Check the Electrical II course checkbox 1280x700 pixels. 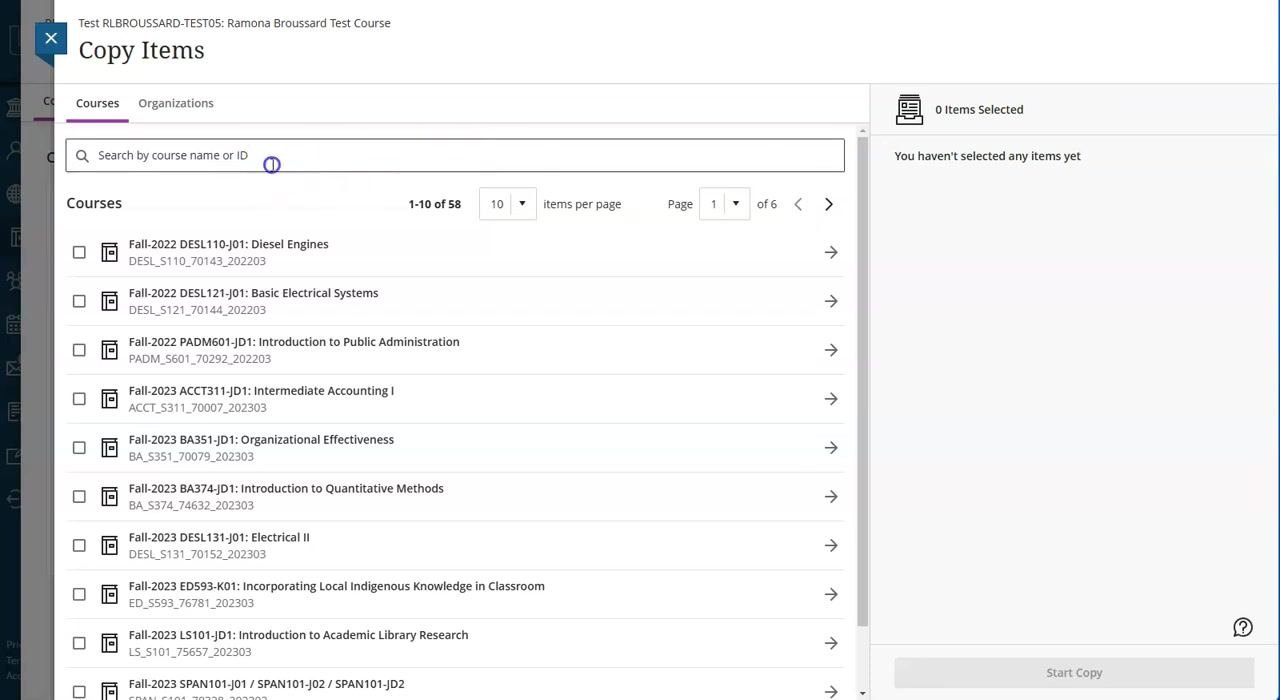click(x=79, y=546)
